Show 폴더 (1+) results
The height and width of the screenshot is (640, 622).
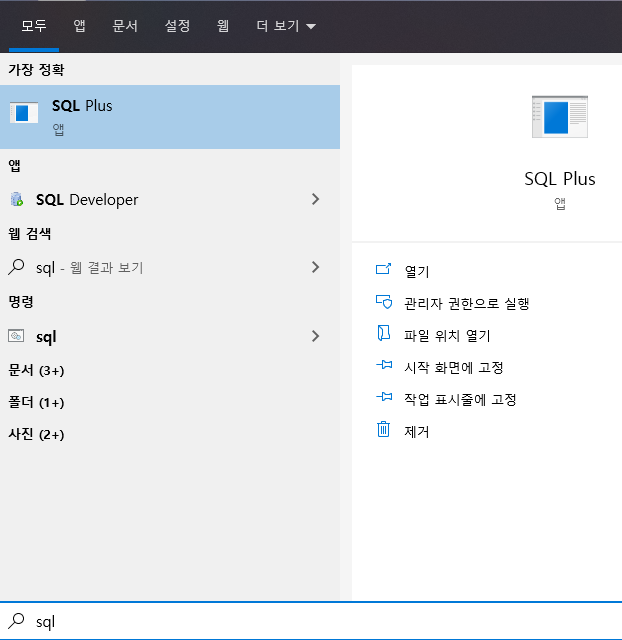(36, 402)
